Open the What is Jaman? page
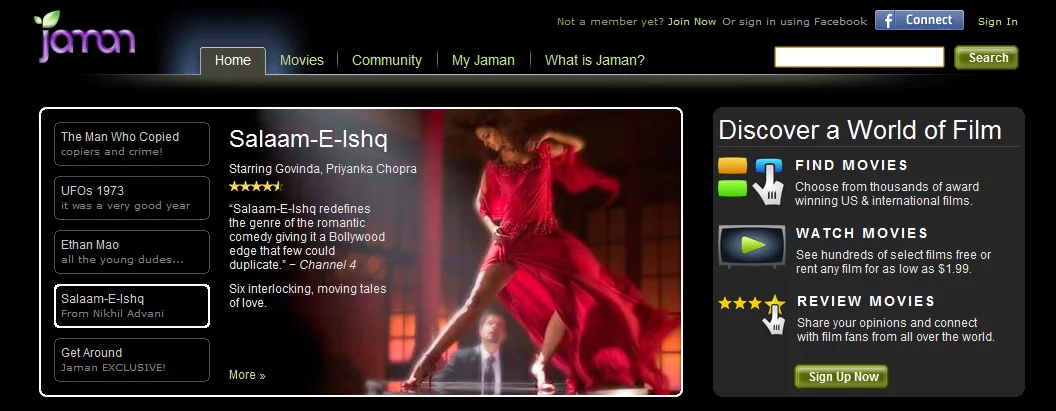This screenshot has height=411, width=1056. pos(594,60)
